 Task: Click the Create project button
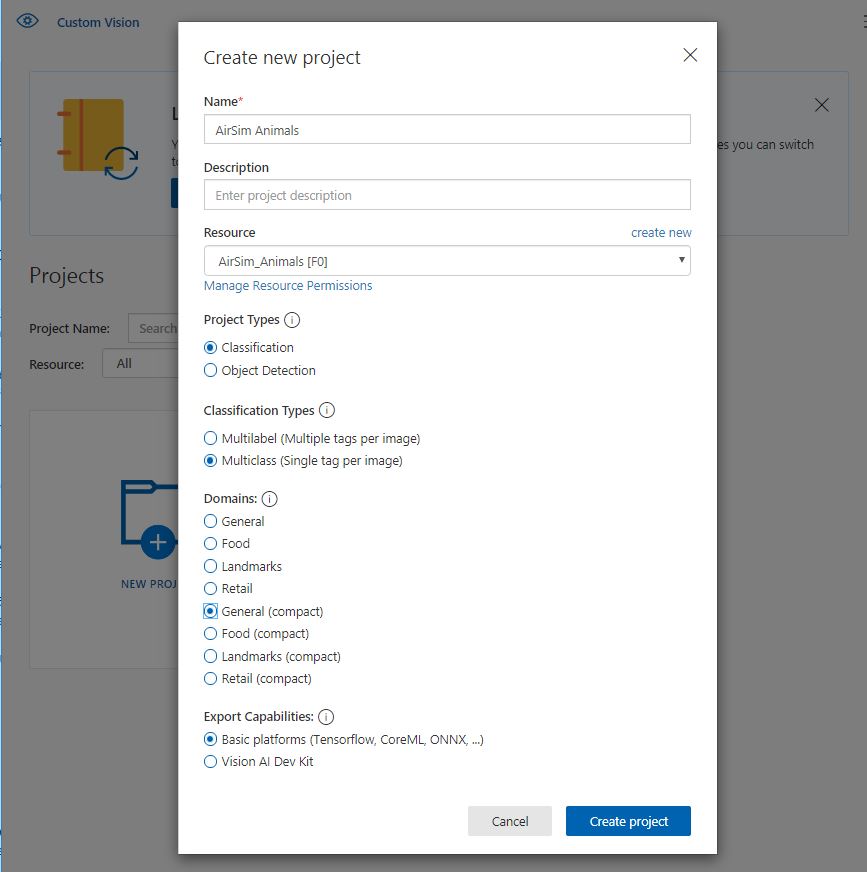(x=628, y=821)
